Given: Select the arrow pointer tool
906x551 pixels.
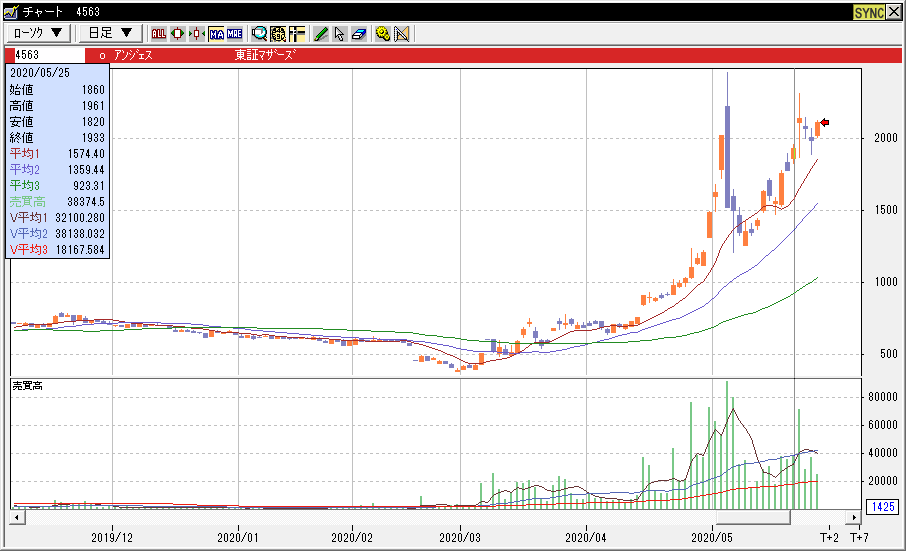Looking at the screenshot, I should (x=340, y=33).
